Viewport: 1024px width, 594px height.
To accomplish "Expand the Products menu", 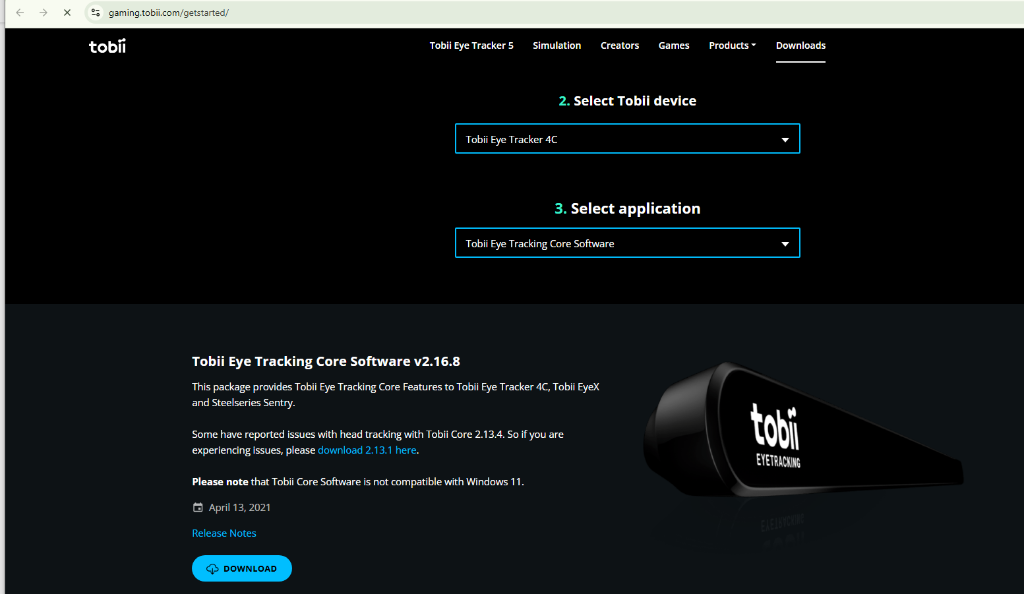I will 732,46.
